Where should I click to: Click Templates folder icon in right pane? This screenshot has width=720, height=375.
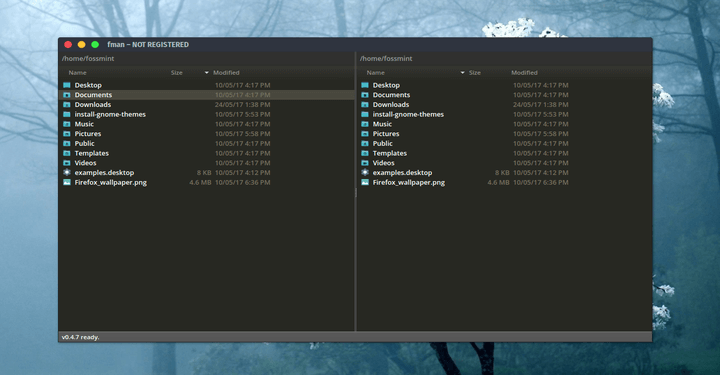point(365,153)
